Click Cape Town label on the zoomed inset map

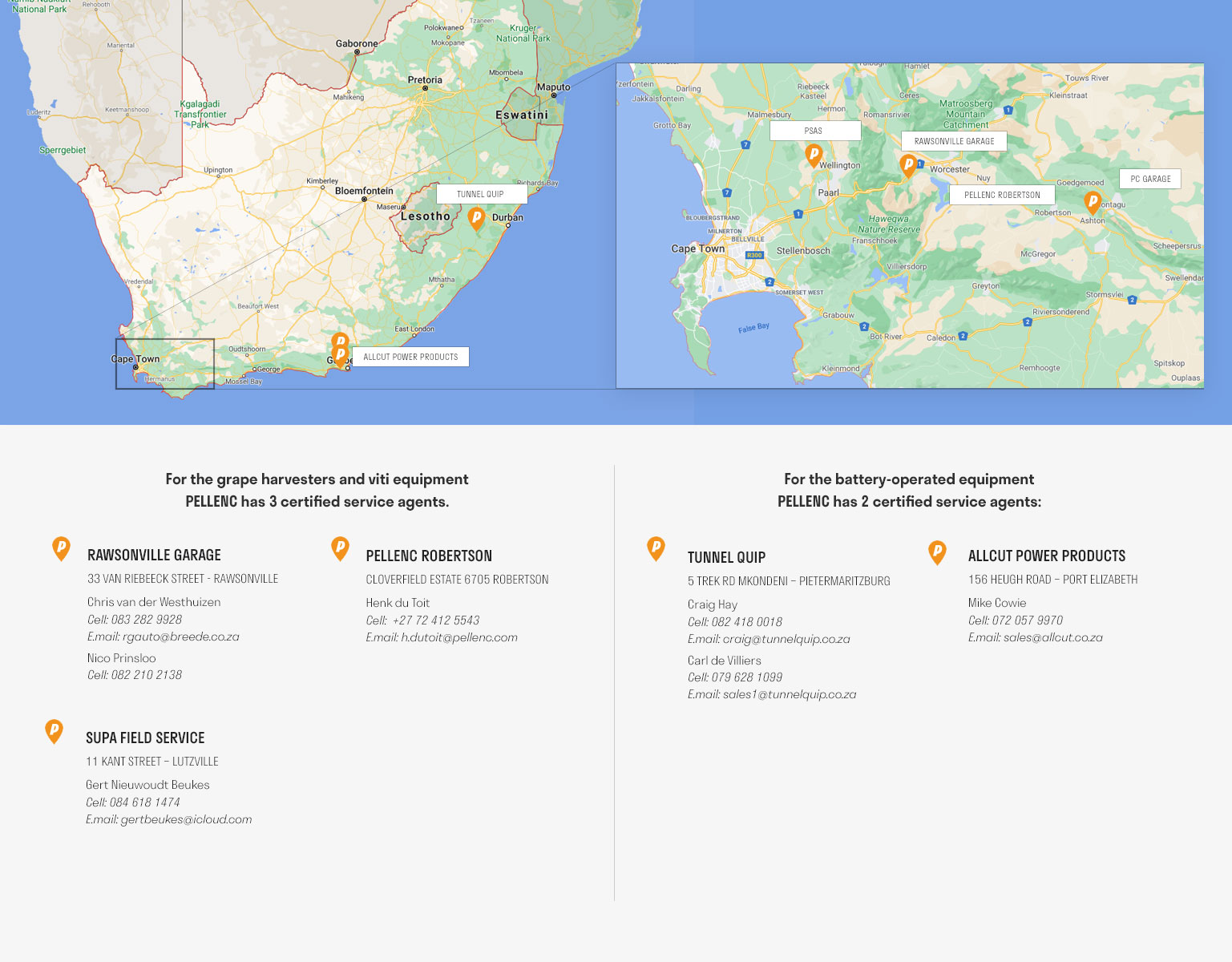(x=698, y=249)
